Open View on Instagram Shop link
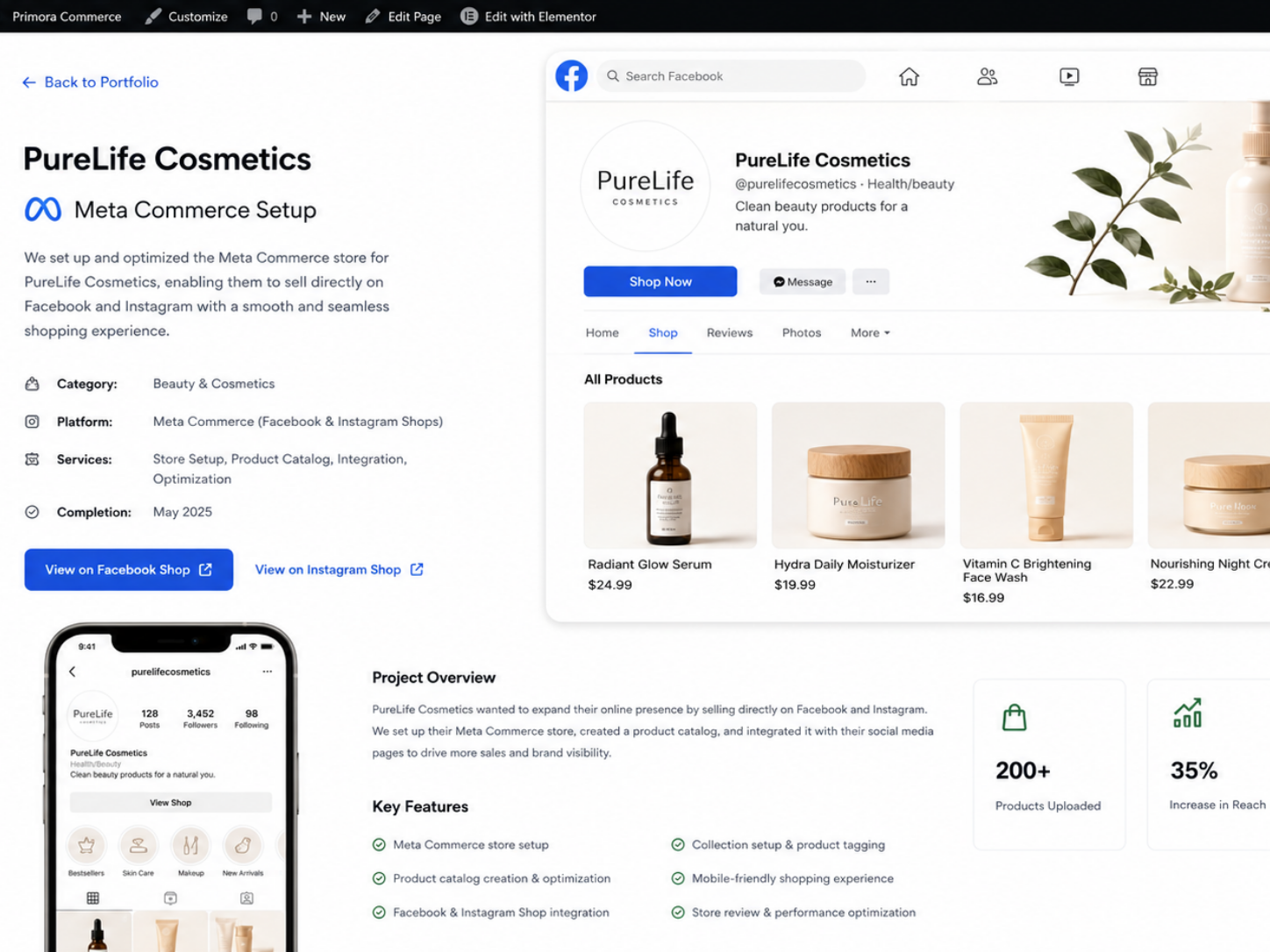The width and height of the screenshot is (1270, 952). (x=339, y=570)
